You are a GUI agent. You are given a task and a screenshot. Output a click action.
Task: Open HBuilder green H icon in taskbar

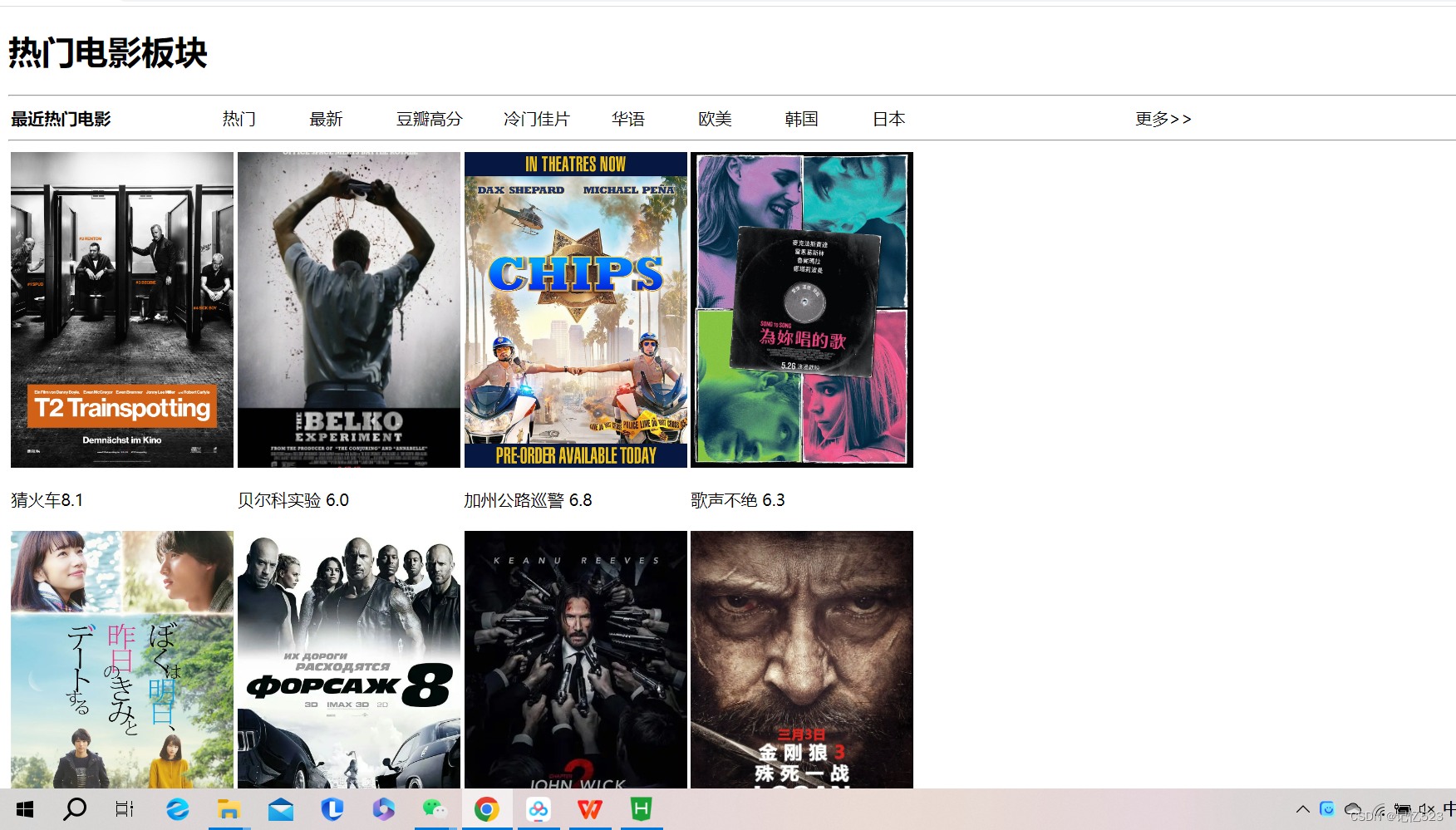pyautogui.click(x=642, y=809)
